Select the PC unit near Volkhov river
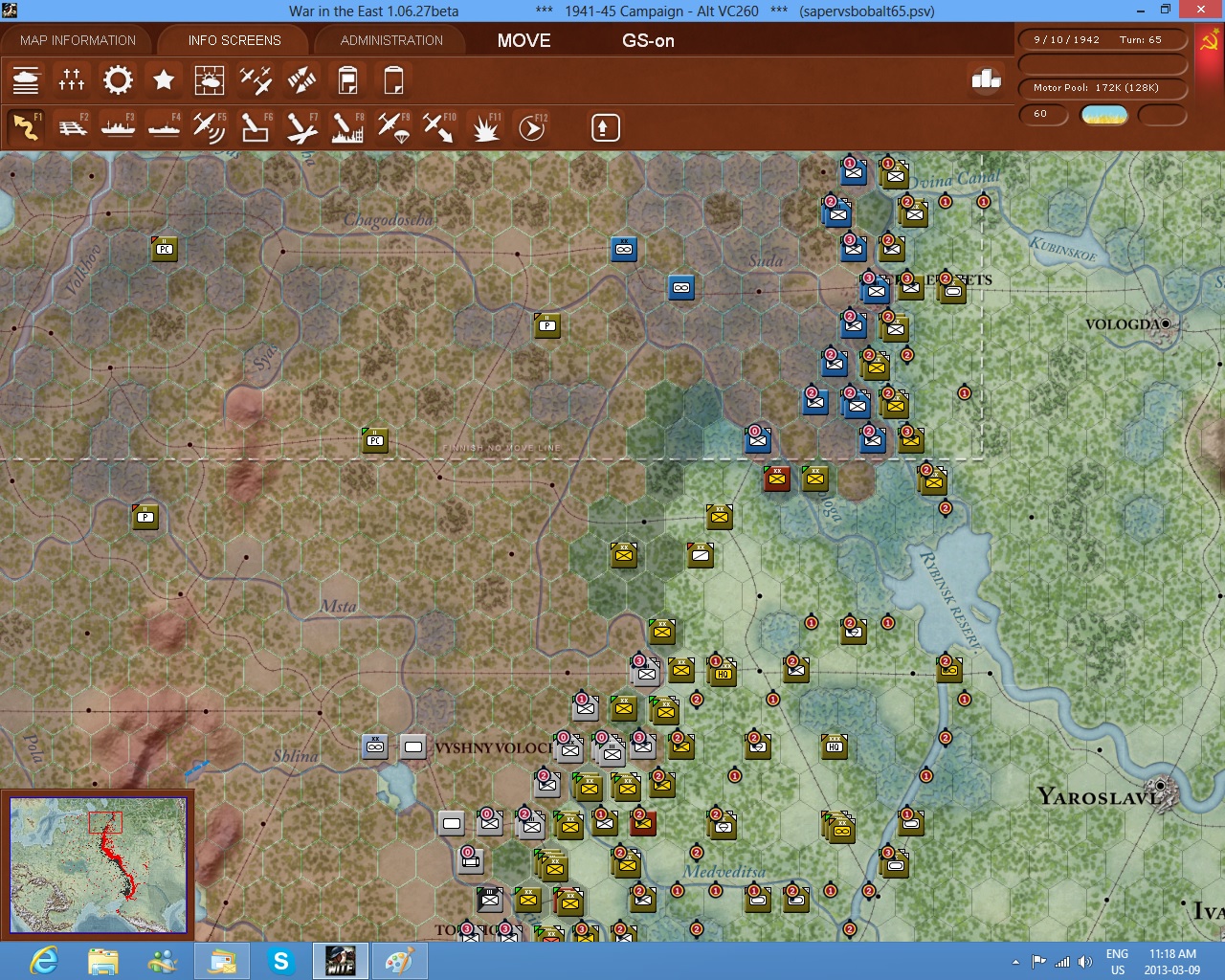1225x980 pixels. click(165, 249)
